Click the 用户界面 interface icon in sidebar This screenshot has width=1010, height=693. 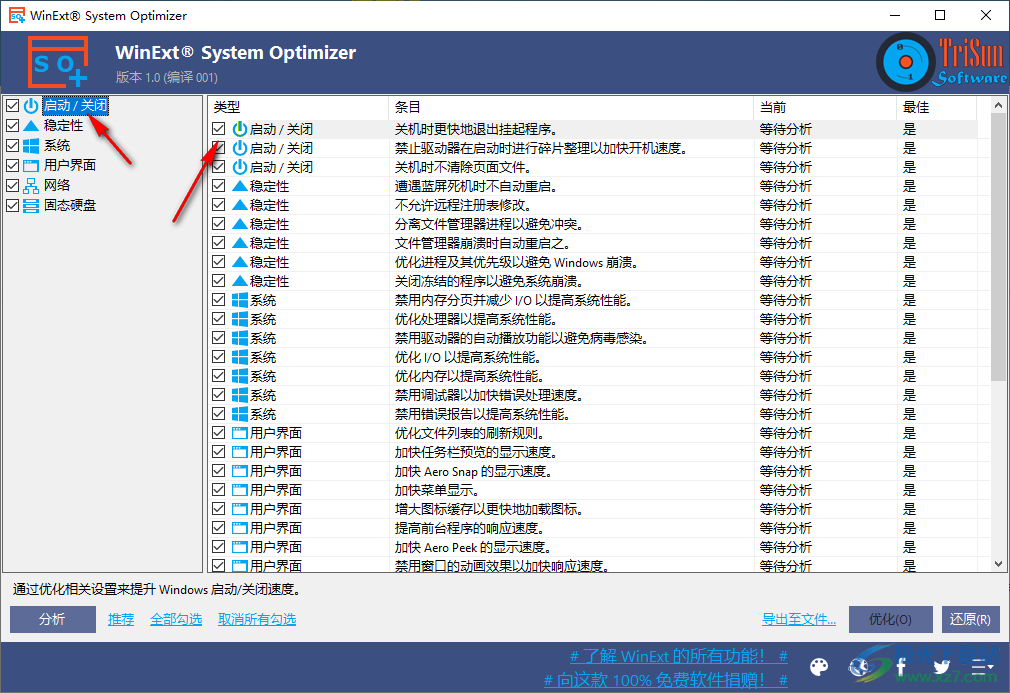(32, 164)
